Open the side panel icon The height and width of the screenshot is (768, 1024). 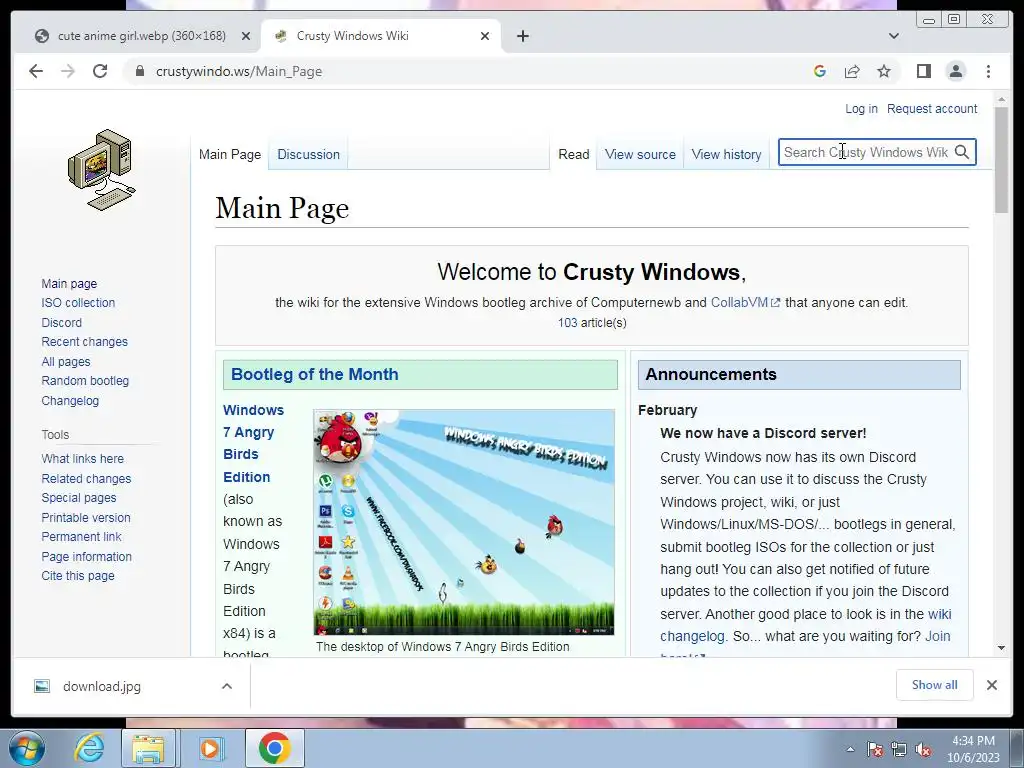tap(923, 71)
